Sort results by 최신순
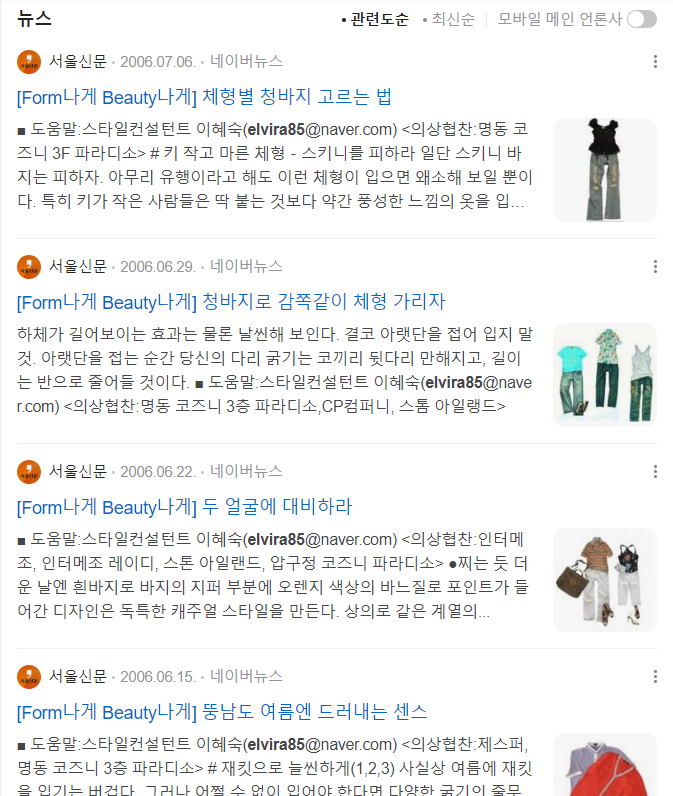Viewport: 673px width, 796px height. point(449,19)
